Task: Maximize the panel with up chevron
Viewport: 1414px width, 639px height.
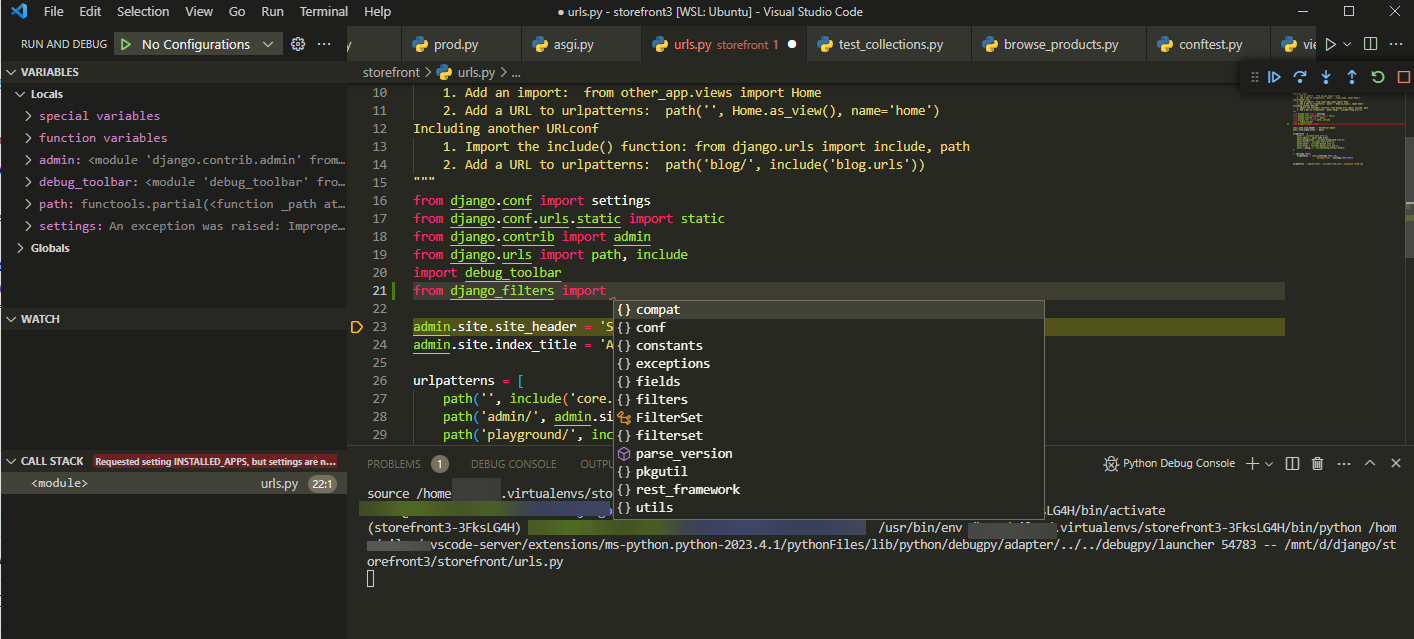Action: coord(1370,463)
